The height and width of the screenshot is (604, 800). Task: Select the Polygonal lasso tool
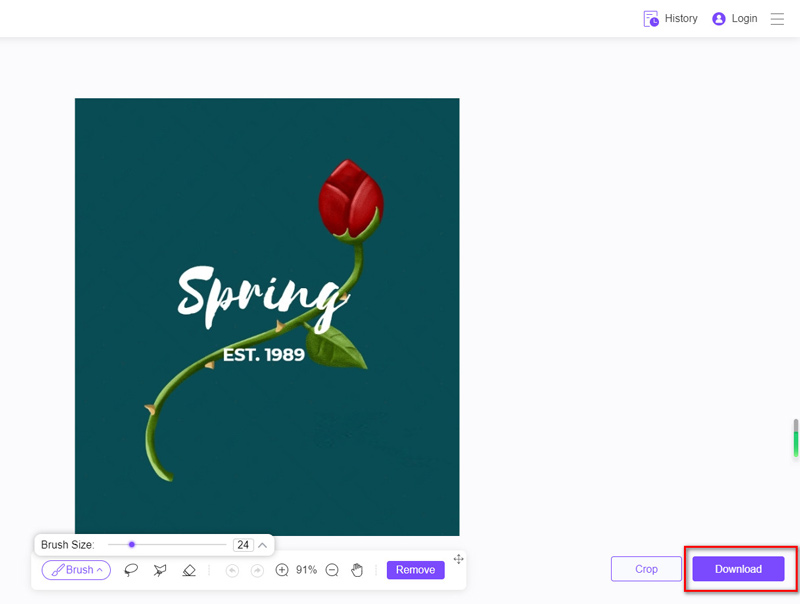[160, 570]
